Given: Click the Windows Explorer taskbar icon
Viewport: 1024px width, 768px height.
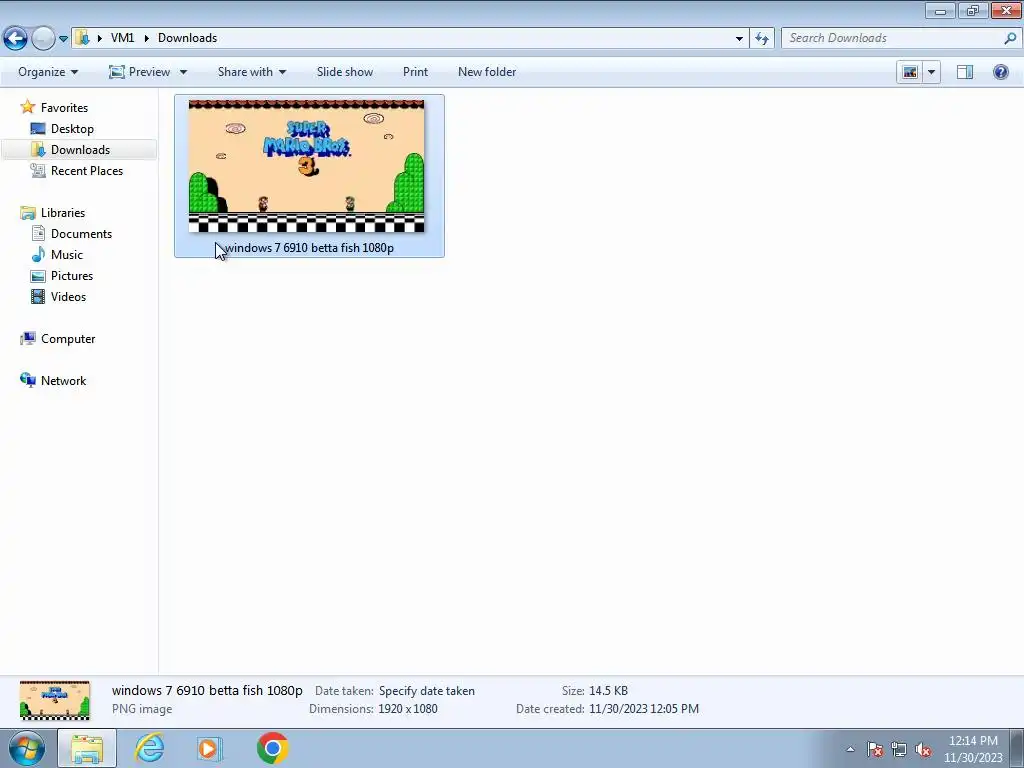Looking at the screenshot, I should (x=87, y=748).
